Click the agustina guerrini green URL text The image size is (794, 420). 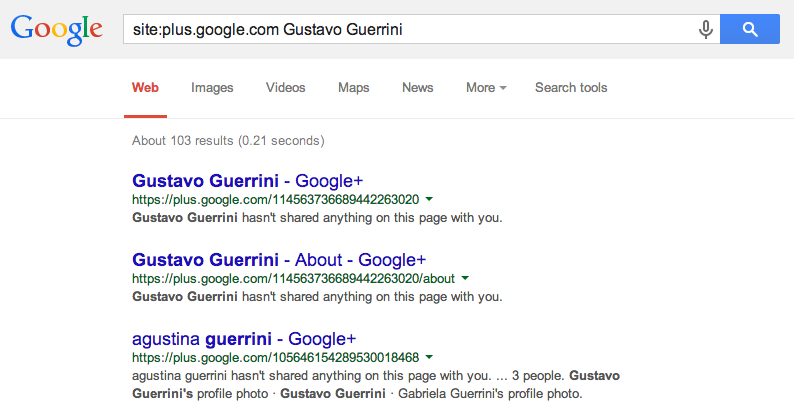(275, 358)
